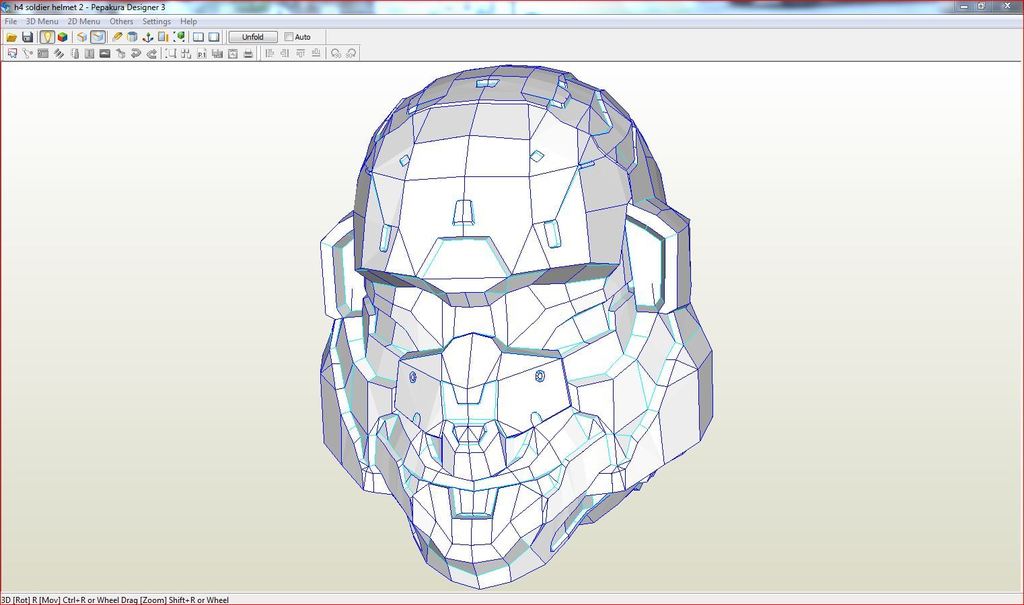Image resolution: width=1024 pixels, height=605 pixels.
Task: Click the Pepakura app icon in title bar
Action: click(7, 7)
